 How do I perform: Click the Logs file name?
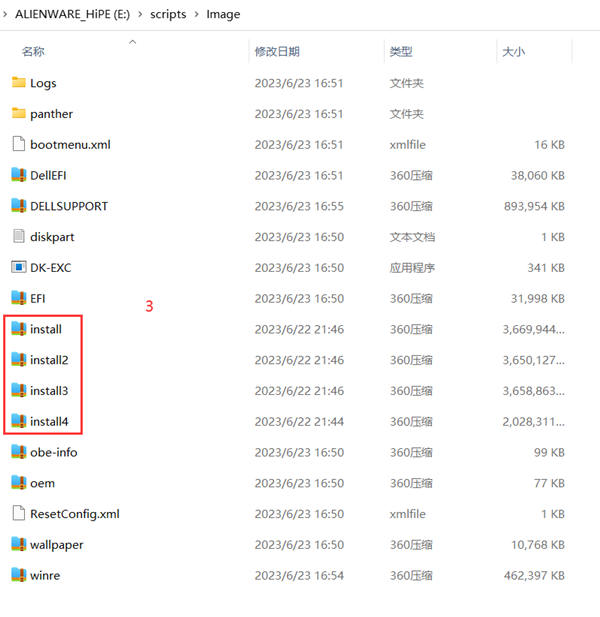coord(43,83)
